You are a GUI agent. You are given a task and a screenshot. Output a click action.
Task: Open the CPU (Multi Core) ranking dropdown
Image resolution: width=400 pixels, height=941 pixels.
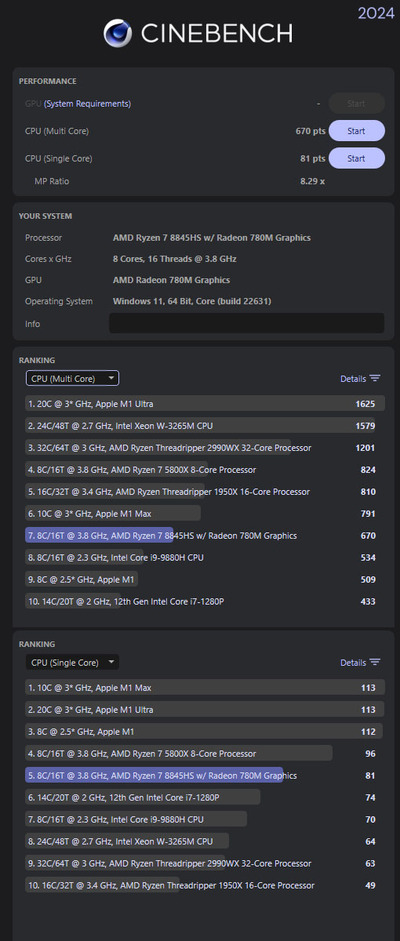pyautogui.click(x=72, y=378)
